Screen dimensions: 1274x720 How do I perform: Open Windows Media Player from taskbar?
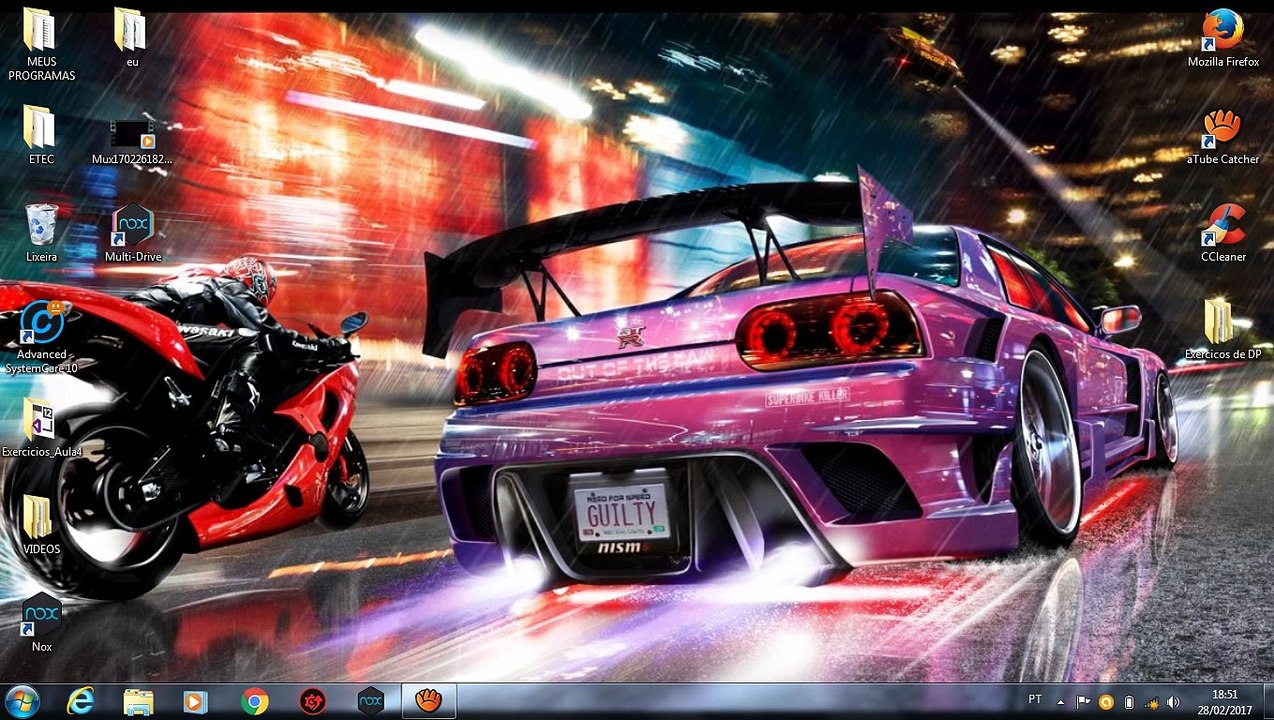[x=196, y=701]
